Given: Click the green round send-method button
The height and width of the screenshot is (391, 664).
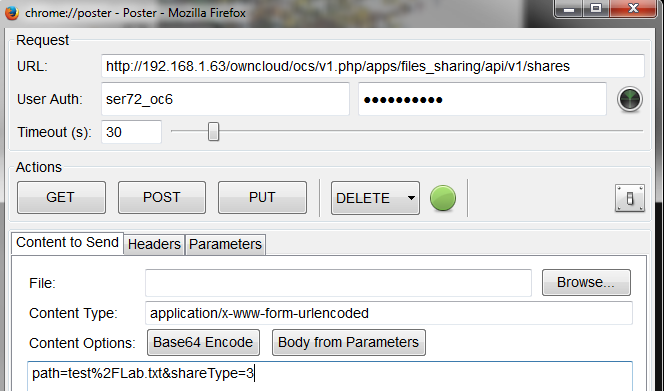Looking at the screenshot, I should tap(443, 198).
